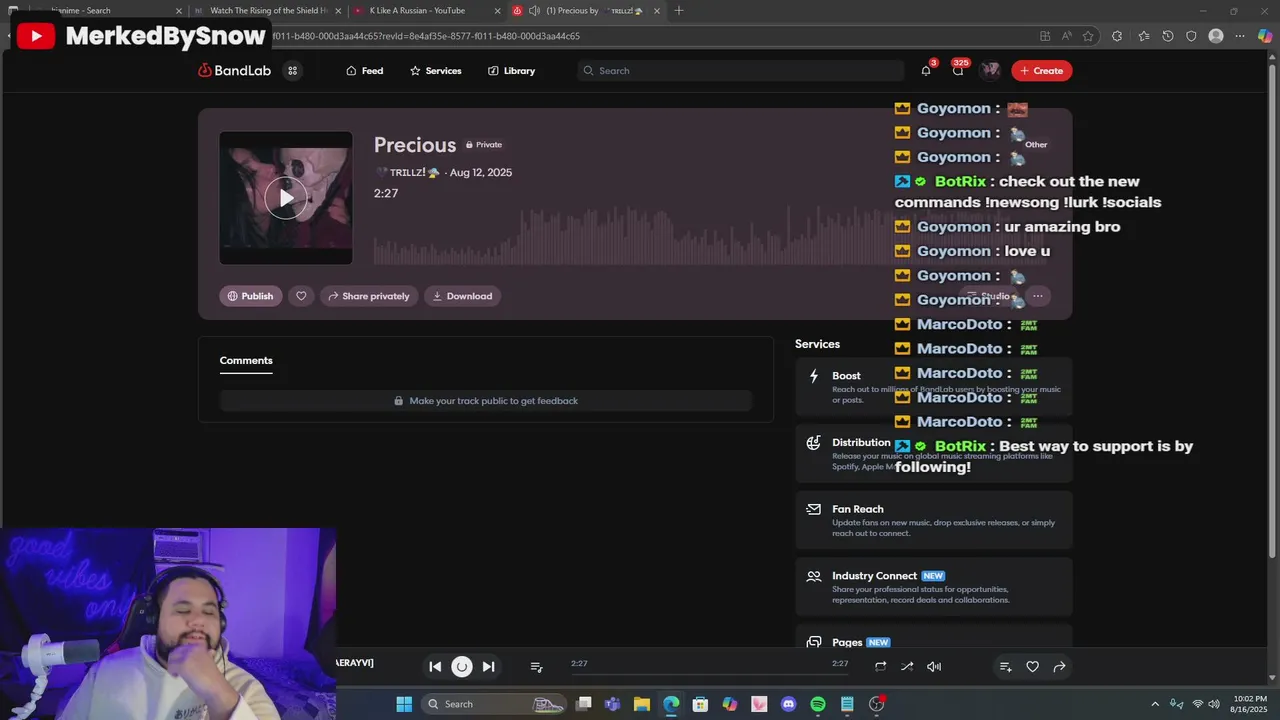Open Microsoft Store from taskbar
The height and width of the screenshot is (720, 1280).
pos(700,704)
